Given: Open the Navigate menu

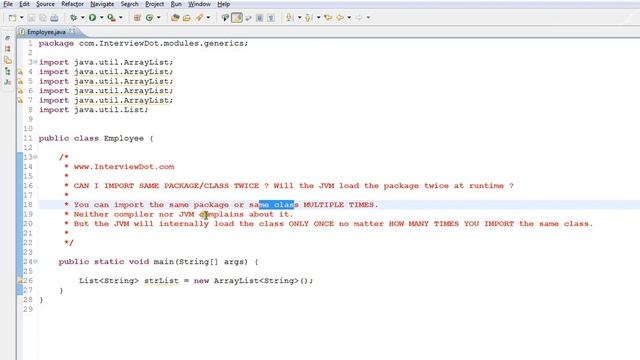Looking at the screenshot, I should point(102,4).
